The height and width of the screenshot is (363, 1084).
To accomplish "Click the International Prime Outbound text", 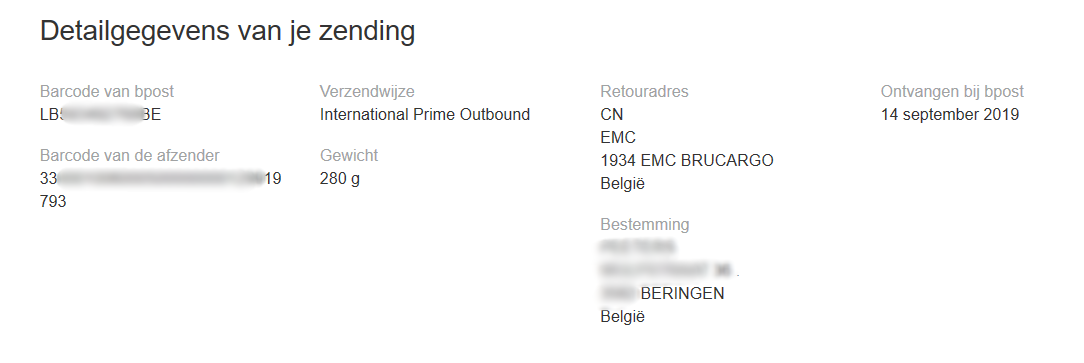I will point(424,115).
